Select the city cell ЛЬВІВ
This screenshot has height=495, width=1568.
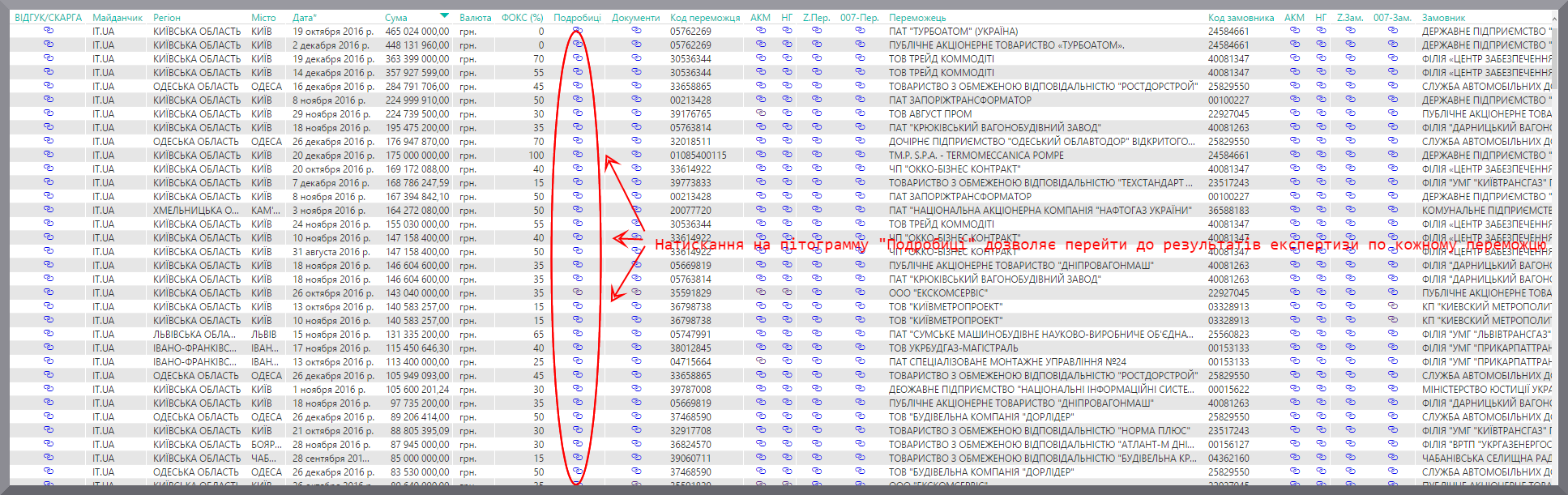(x=263, y=334)
